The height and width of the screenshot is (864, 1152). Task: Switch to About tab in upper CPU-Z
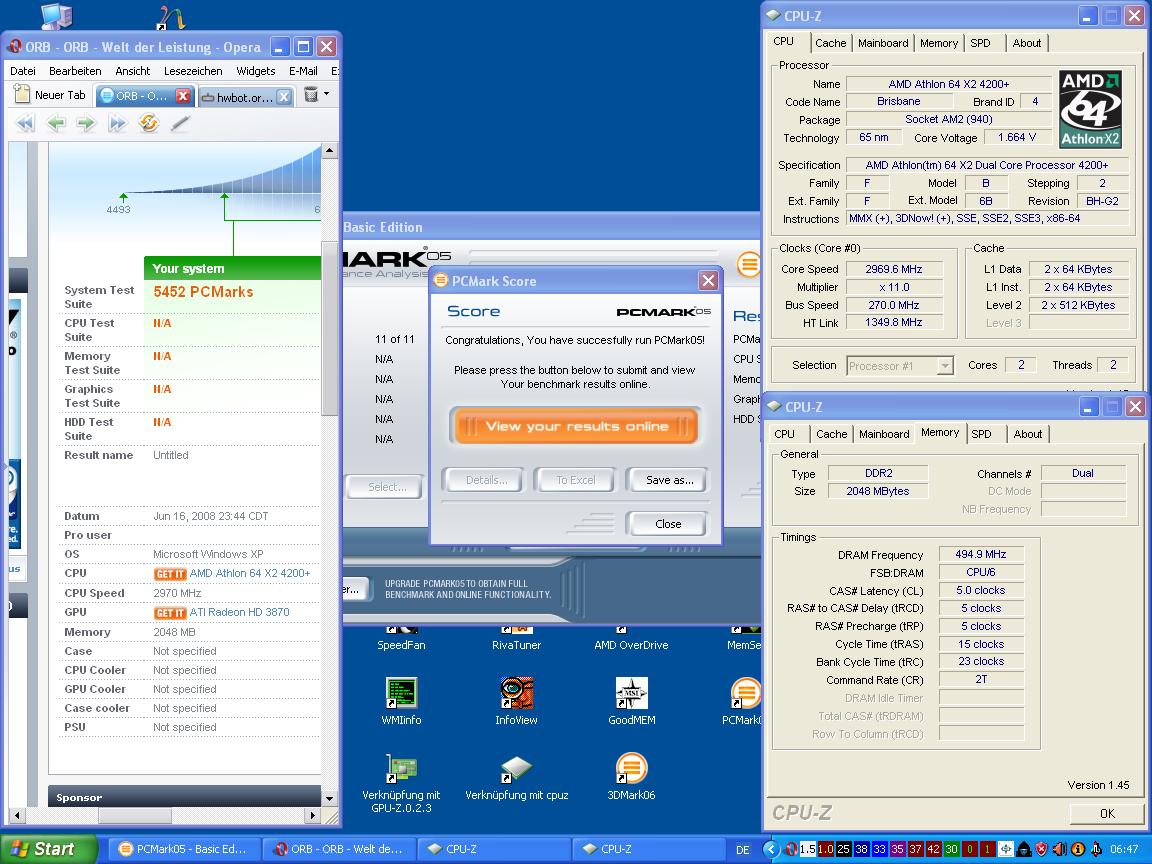(1026, 43)
